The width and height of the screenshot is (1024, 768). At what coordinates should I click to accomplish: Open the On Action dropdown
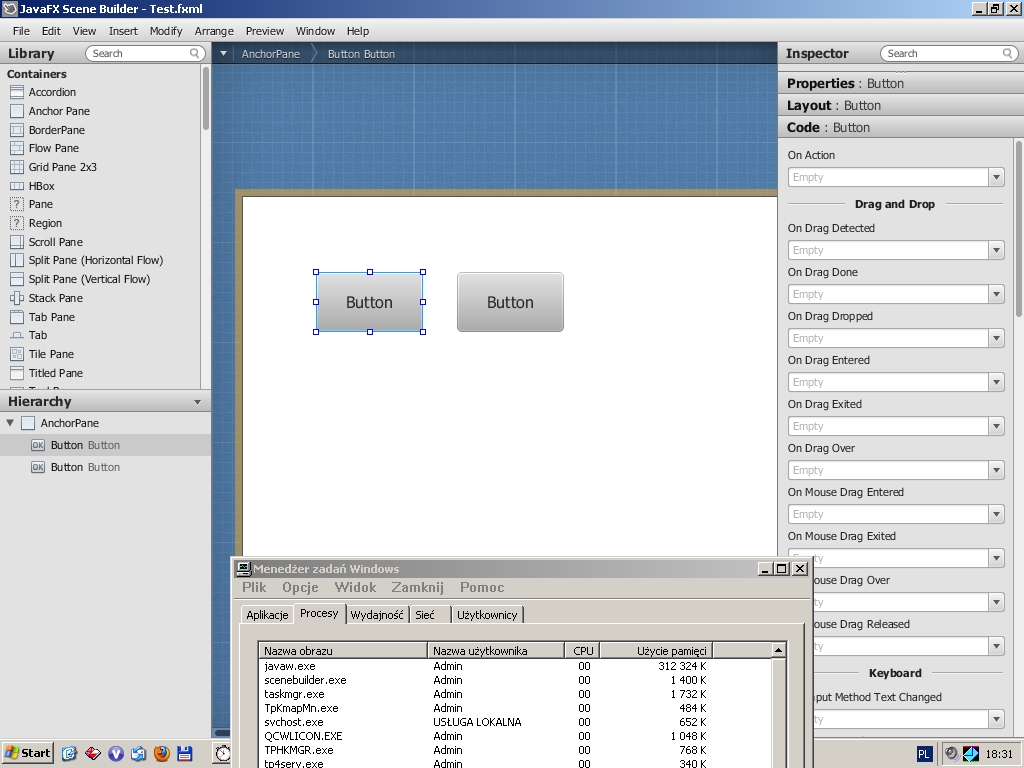tap(995, 177)
